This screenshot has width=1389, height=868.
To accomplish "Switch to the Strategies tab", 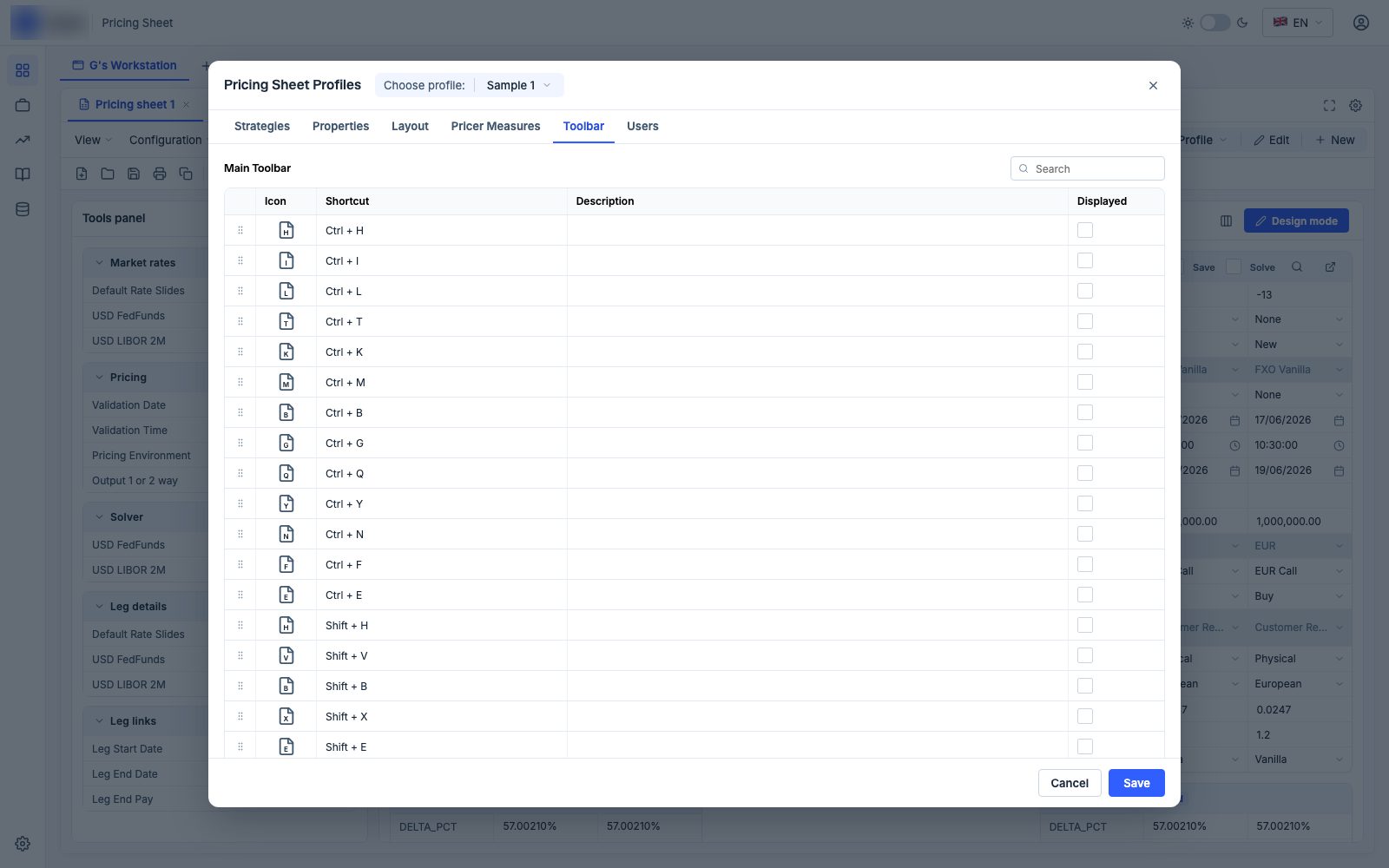I will (x=262, y=126).
